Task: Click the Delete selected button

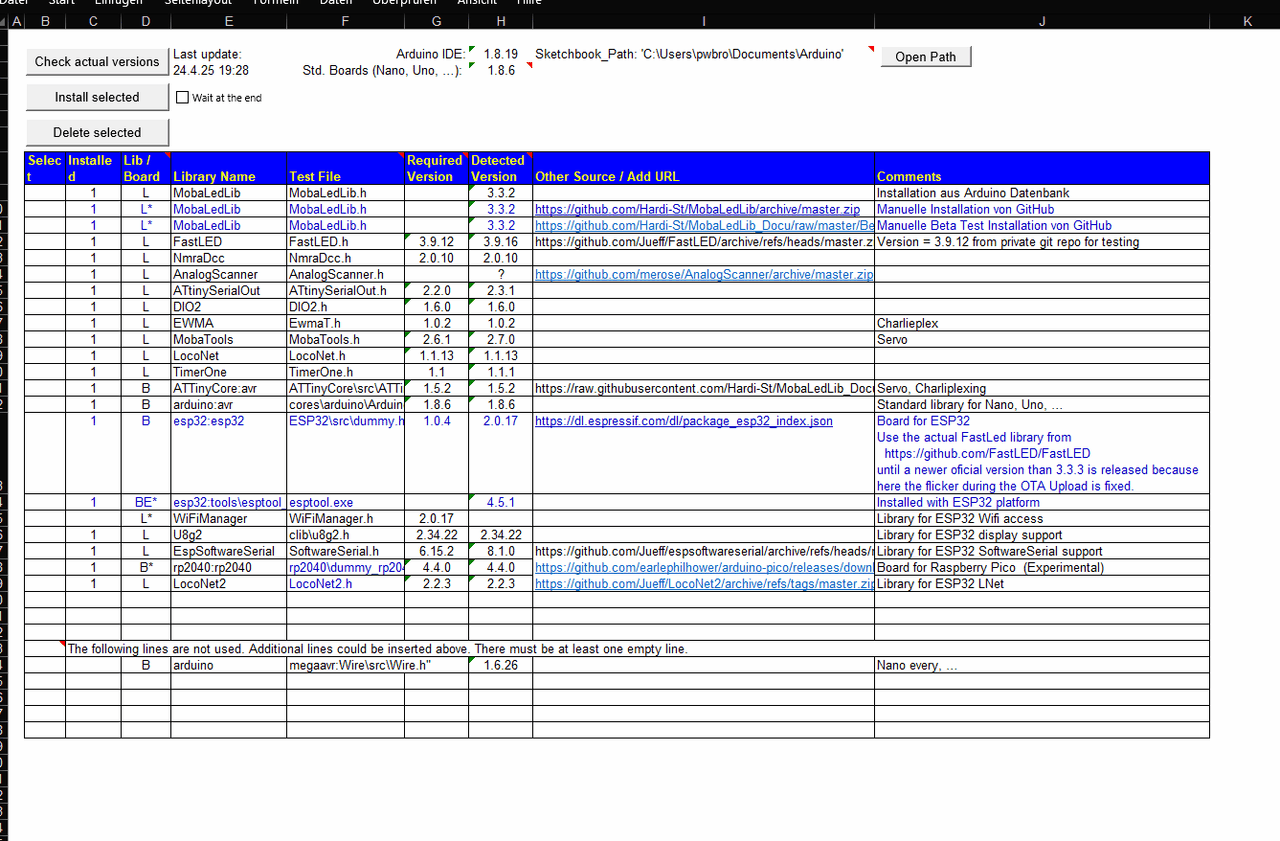Action: pyautogui.click(x=97, y=132)
